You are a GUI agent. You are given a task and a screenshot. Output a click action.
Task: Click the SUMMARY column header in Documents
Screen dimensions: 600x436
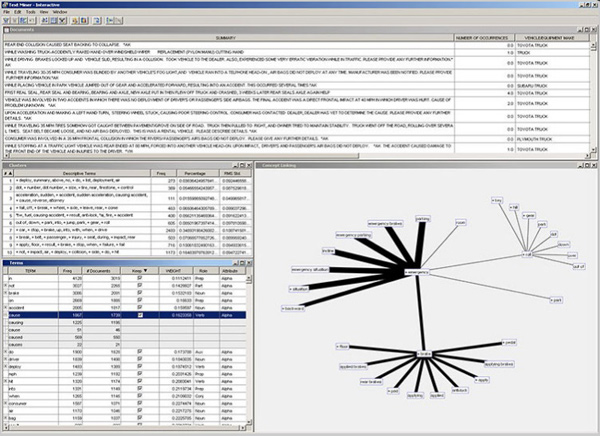(226, 38)
